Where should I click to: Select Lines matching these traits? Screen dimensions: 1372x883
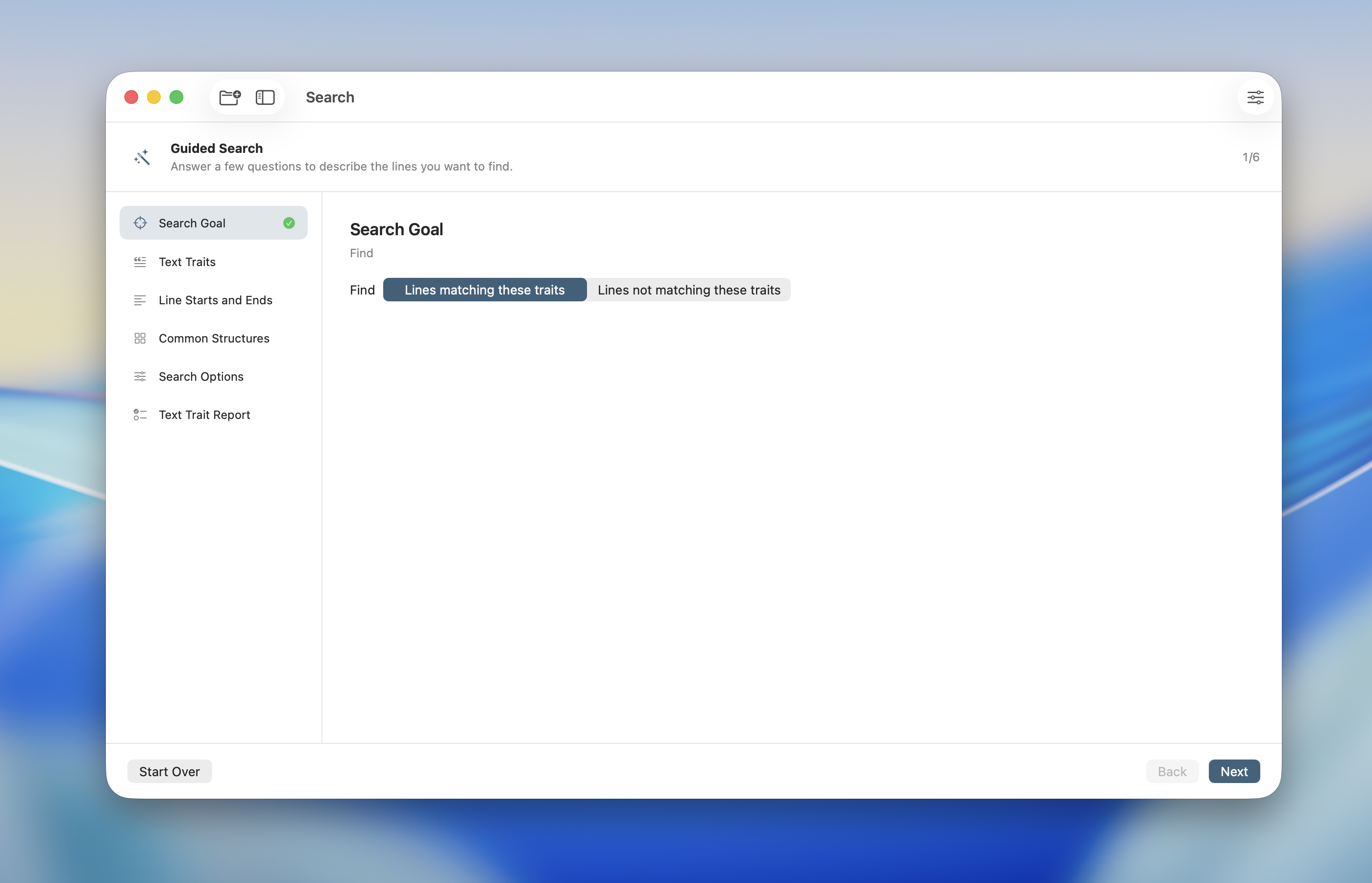485,290
